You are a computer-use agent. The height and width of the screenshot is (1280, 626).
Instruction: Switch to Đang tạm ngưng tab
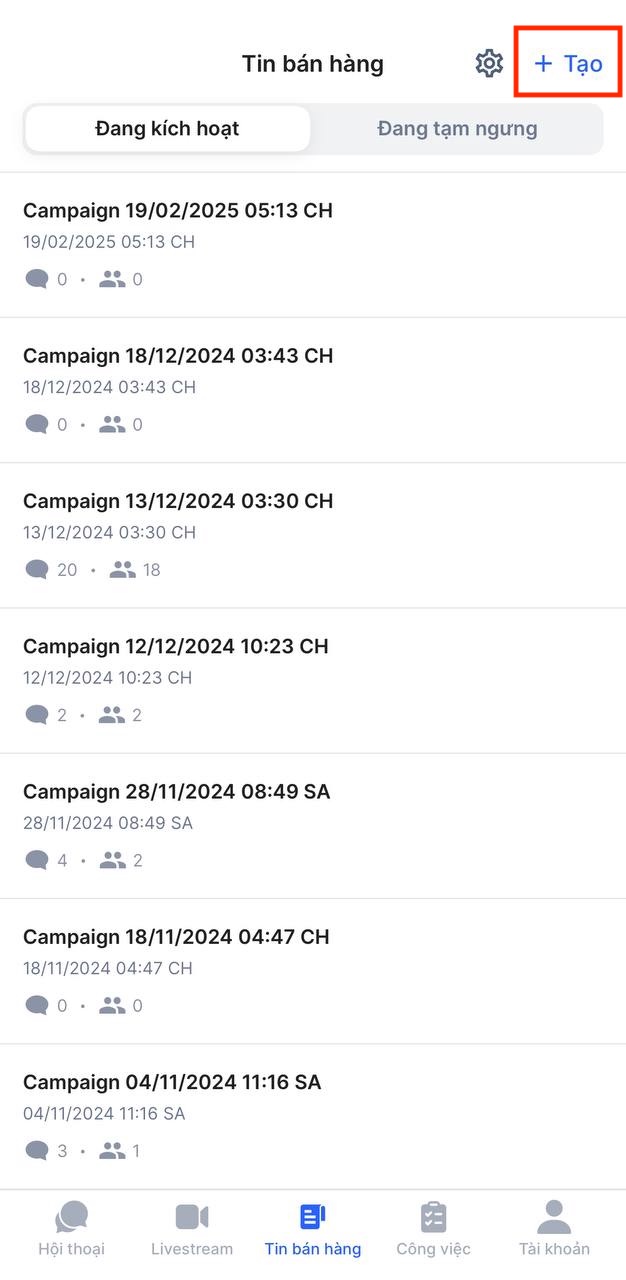coord(457,129)
